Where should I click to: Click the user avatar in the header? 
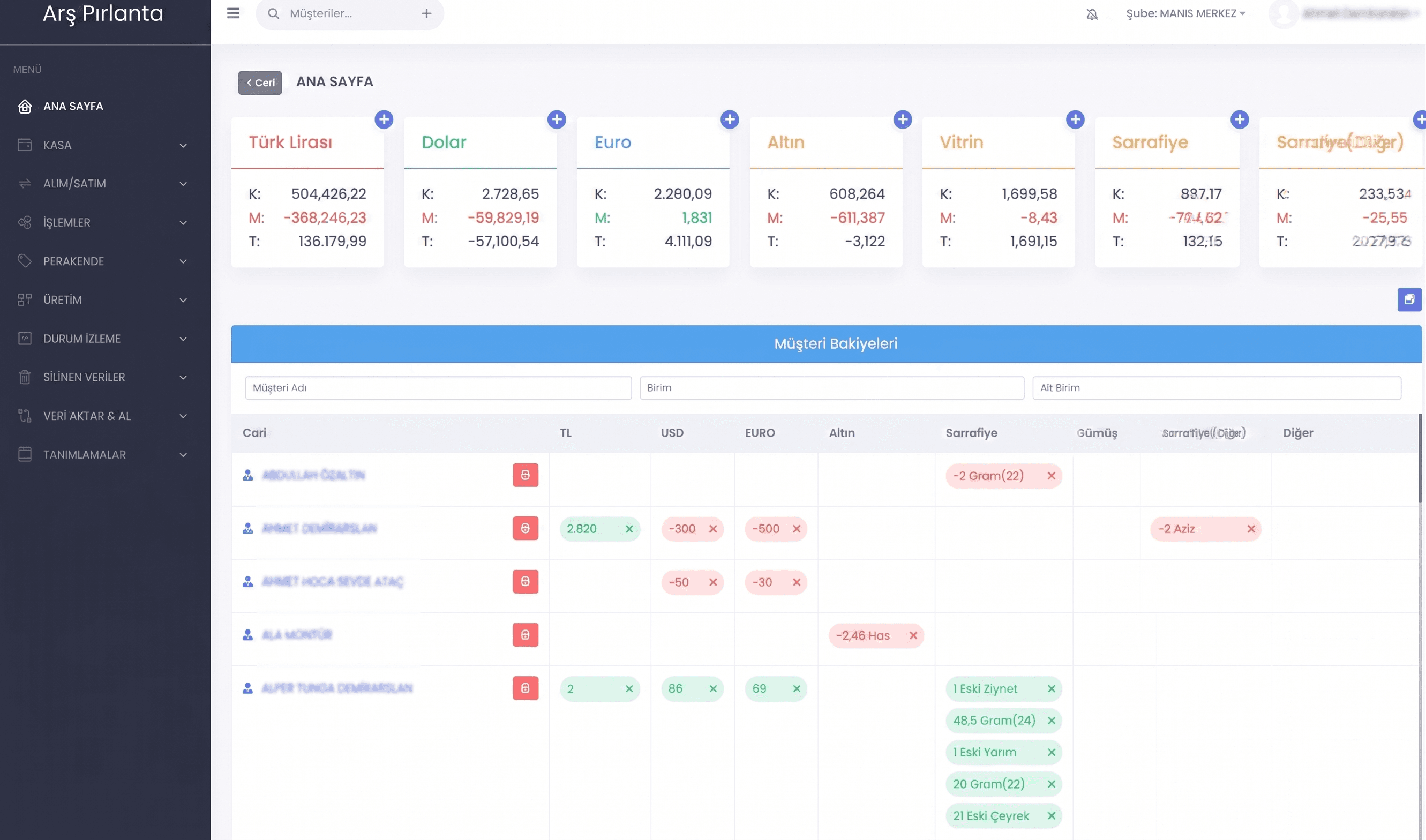click(1283, 13)
